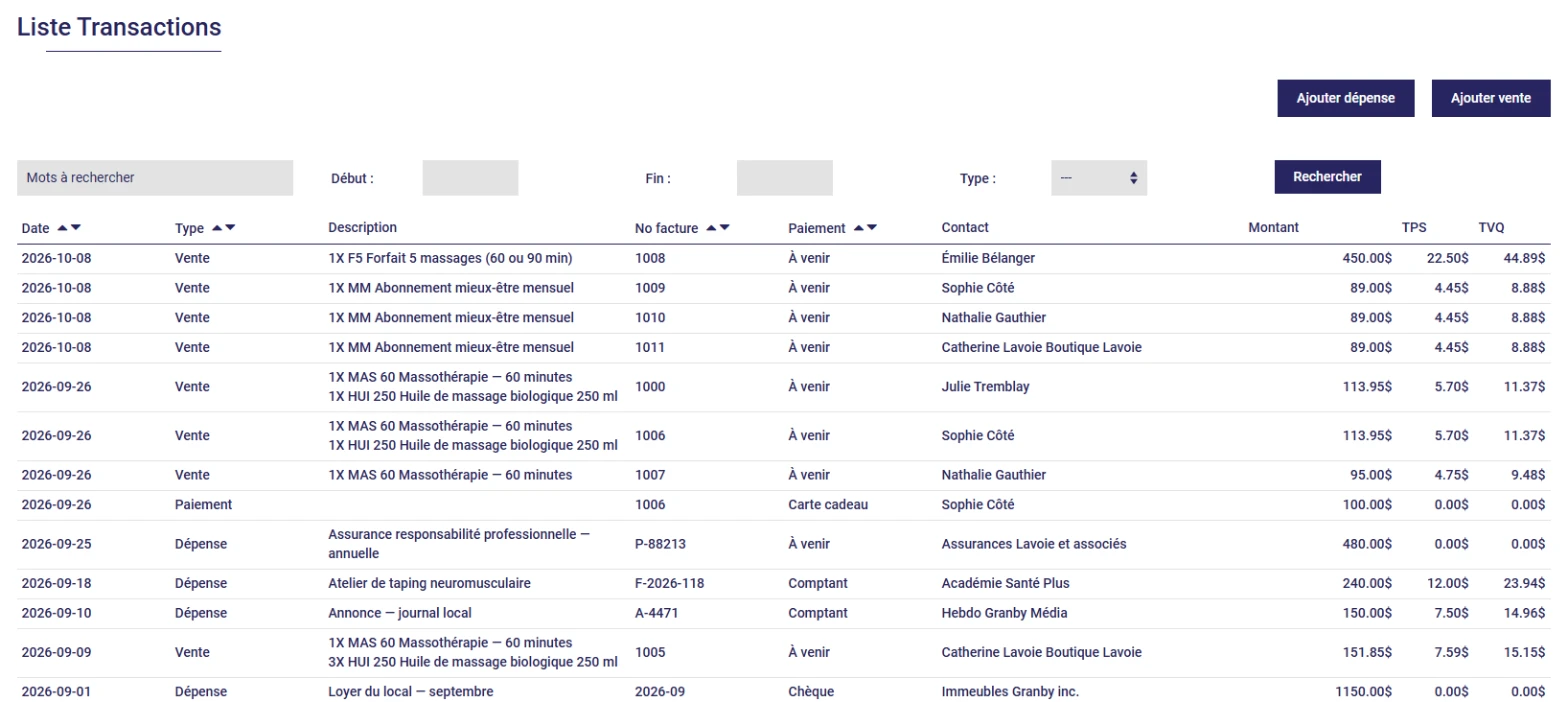
Task: Click the Chèque payment cell
Action: click(x=811, y=692)
